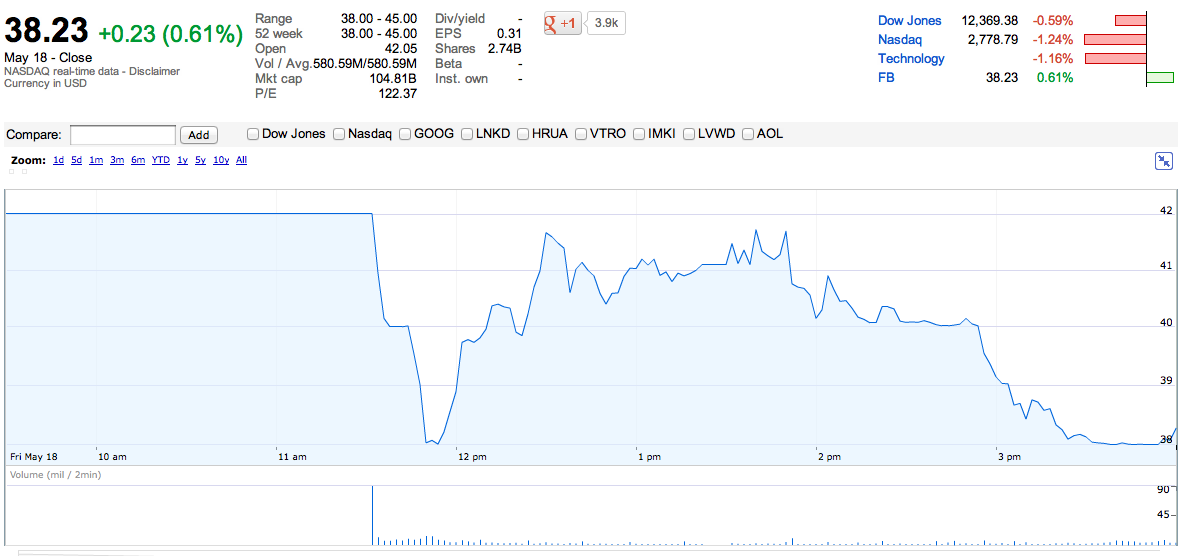Click the +0.23 (0.61%) change text
This screenshot has height=556, width=1192.
click(170, 33)
